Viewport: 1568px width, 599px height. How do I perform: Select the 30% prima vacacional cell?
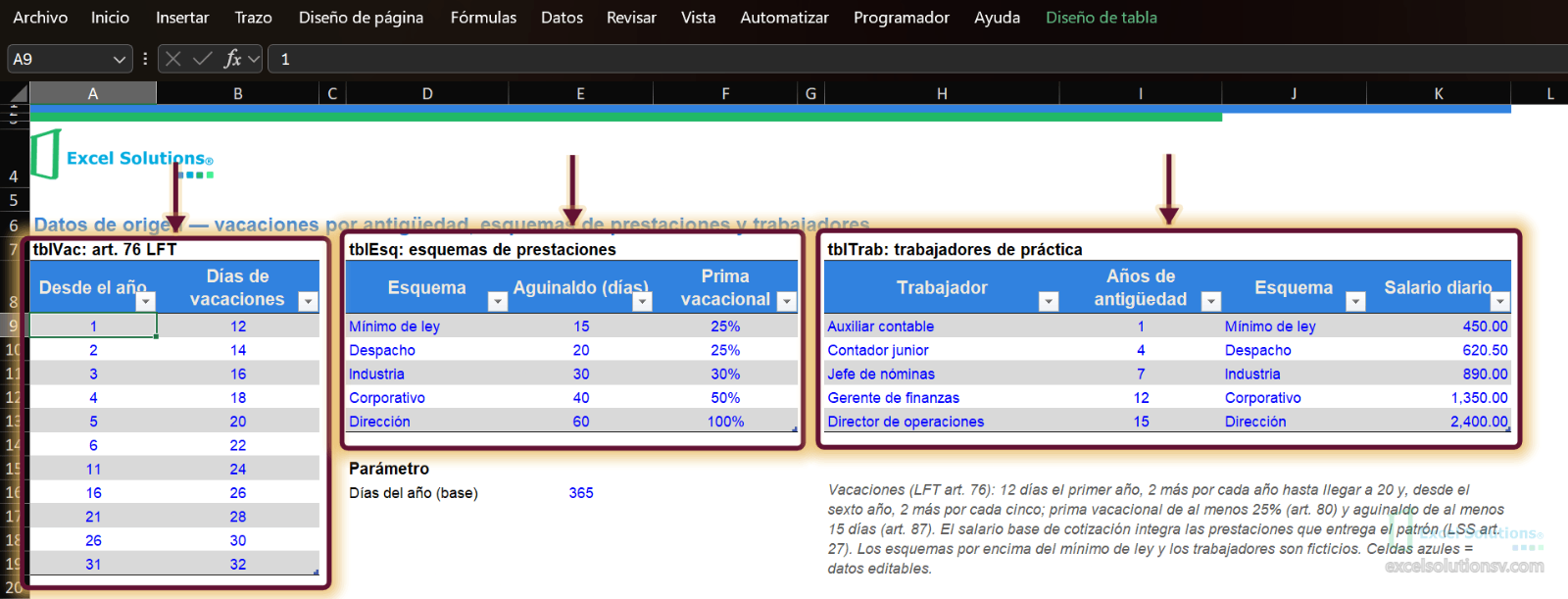coord(725,374)
